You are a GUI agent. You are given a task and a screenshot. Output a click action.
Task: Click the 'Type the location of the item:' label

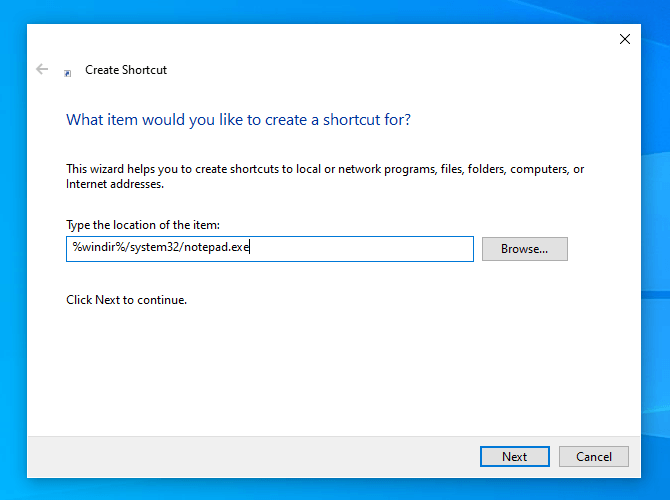coord(143,225)
